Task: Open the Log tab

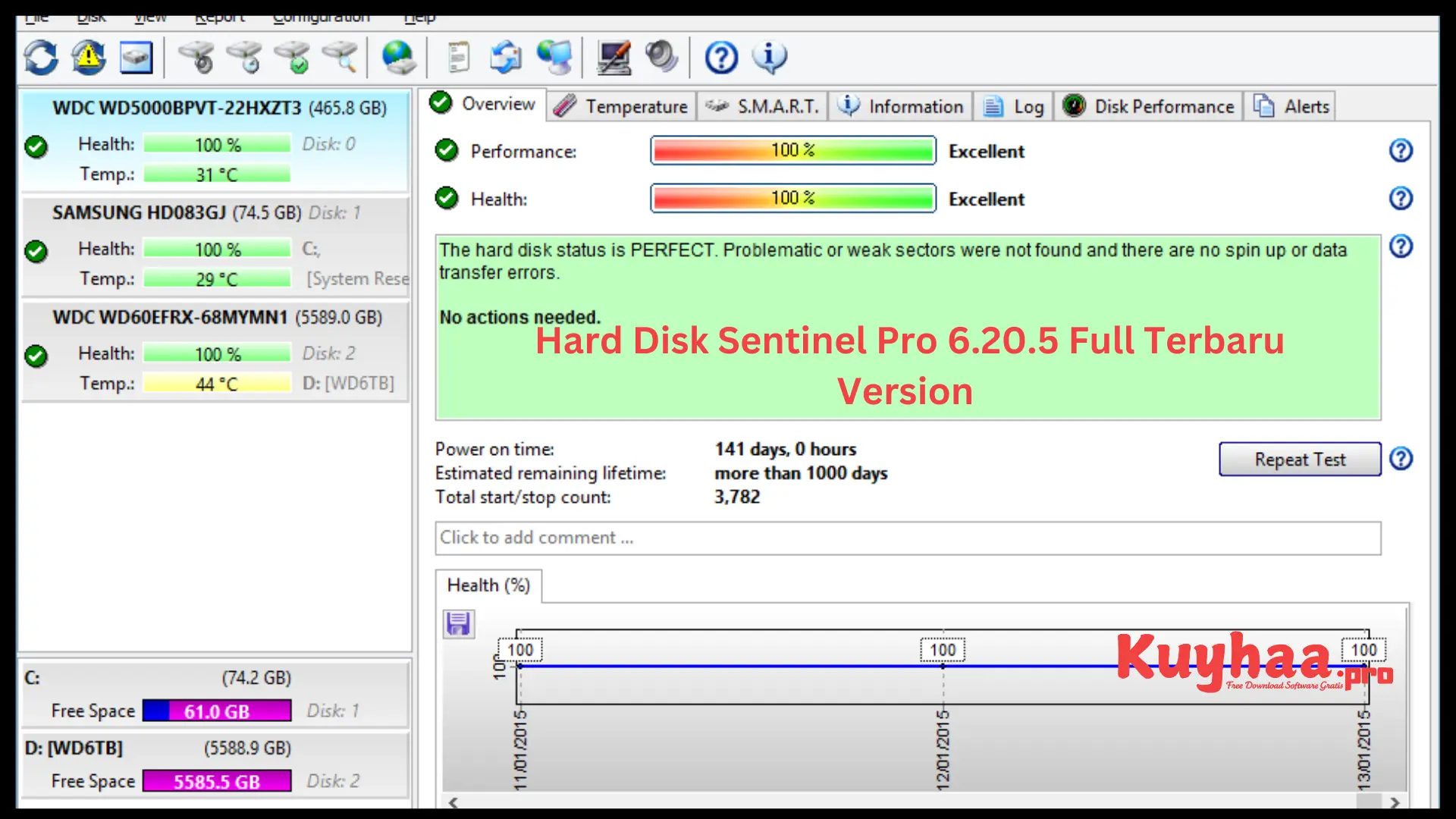Action: click(1013, 107)
